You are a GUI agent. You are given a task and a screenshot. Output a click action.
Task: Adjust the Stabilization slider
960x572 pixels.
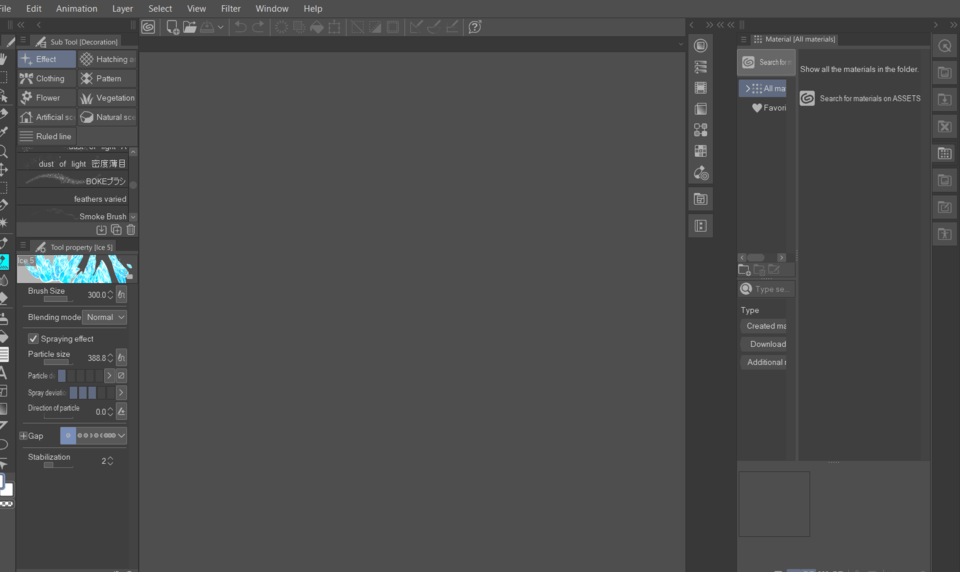[x=58, y=465]
